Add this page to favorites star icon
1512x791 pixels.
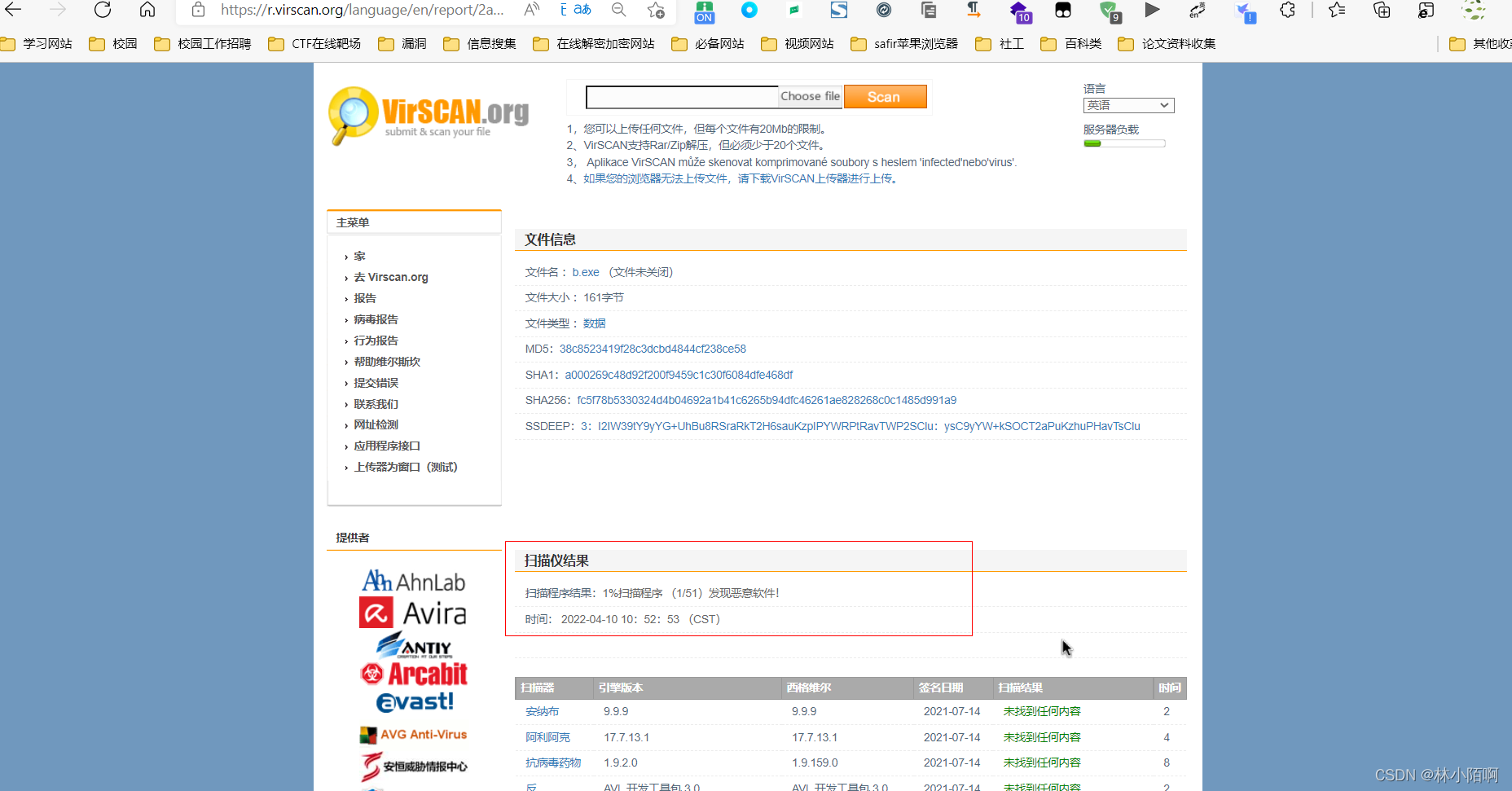point(656,10)
